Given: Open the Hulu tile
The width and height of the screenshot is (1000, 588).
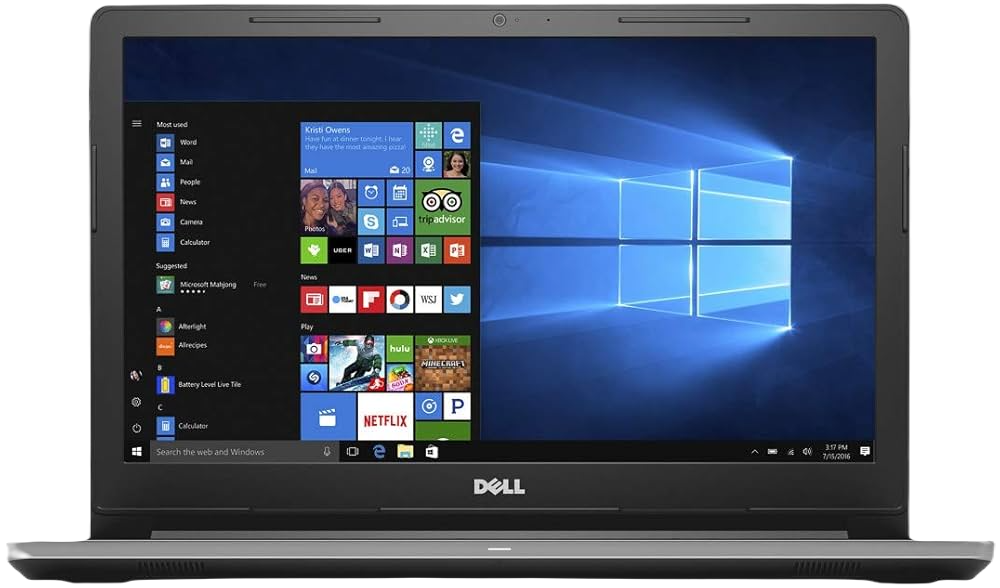Looking at the screenshot, I should (x=400, y=348).
